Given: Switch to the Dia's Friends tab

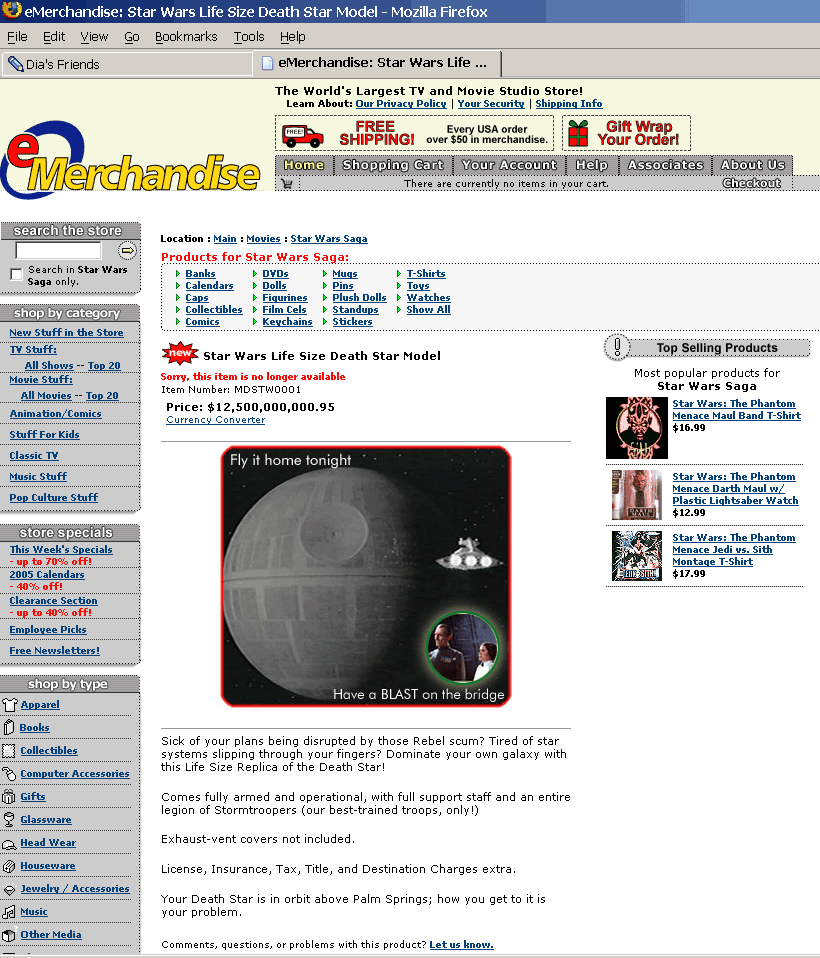Looking at the screenshot, I should pyautogui.click(x=127, y=64).
